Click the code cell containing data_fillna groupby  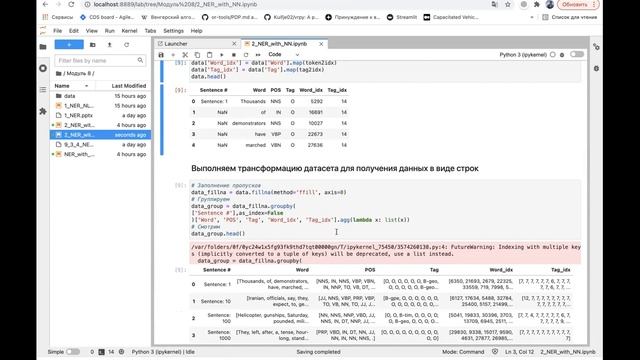[x=385, y=209]
